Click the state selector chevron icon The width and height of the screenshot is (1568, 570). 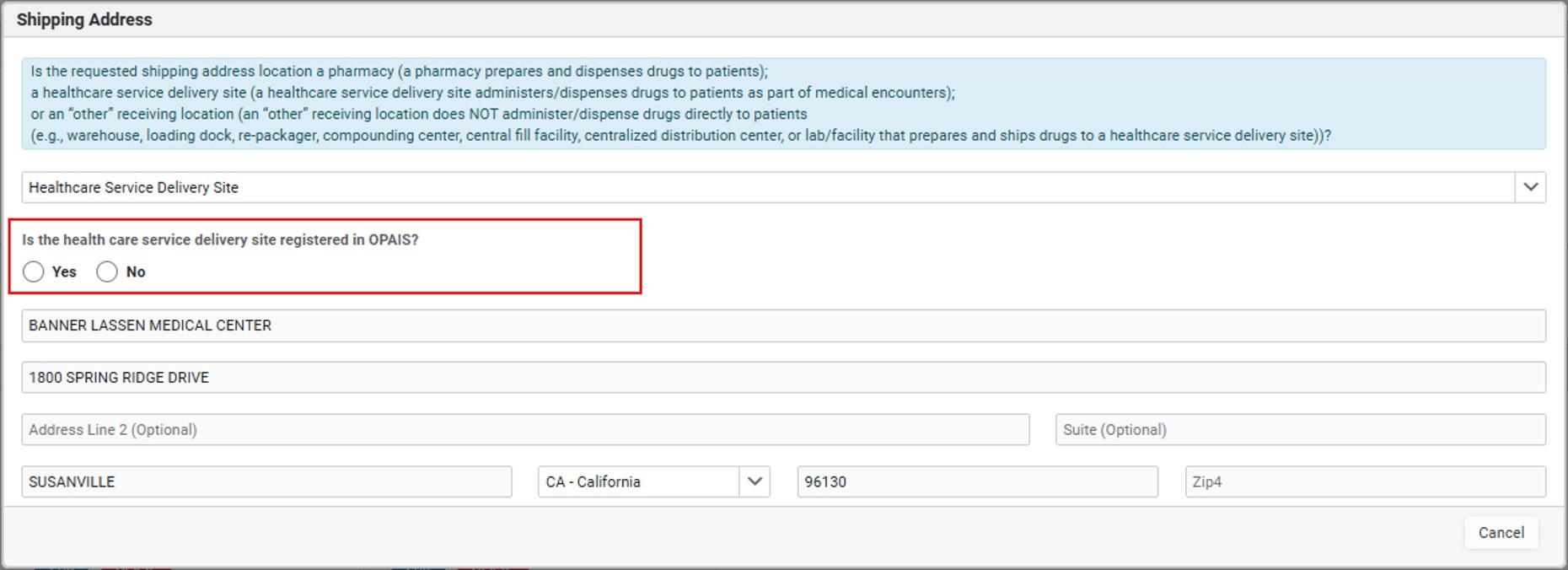pos(754,482)
